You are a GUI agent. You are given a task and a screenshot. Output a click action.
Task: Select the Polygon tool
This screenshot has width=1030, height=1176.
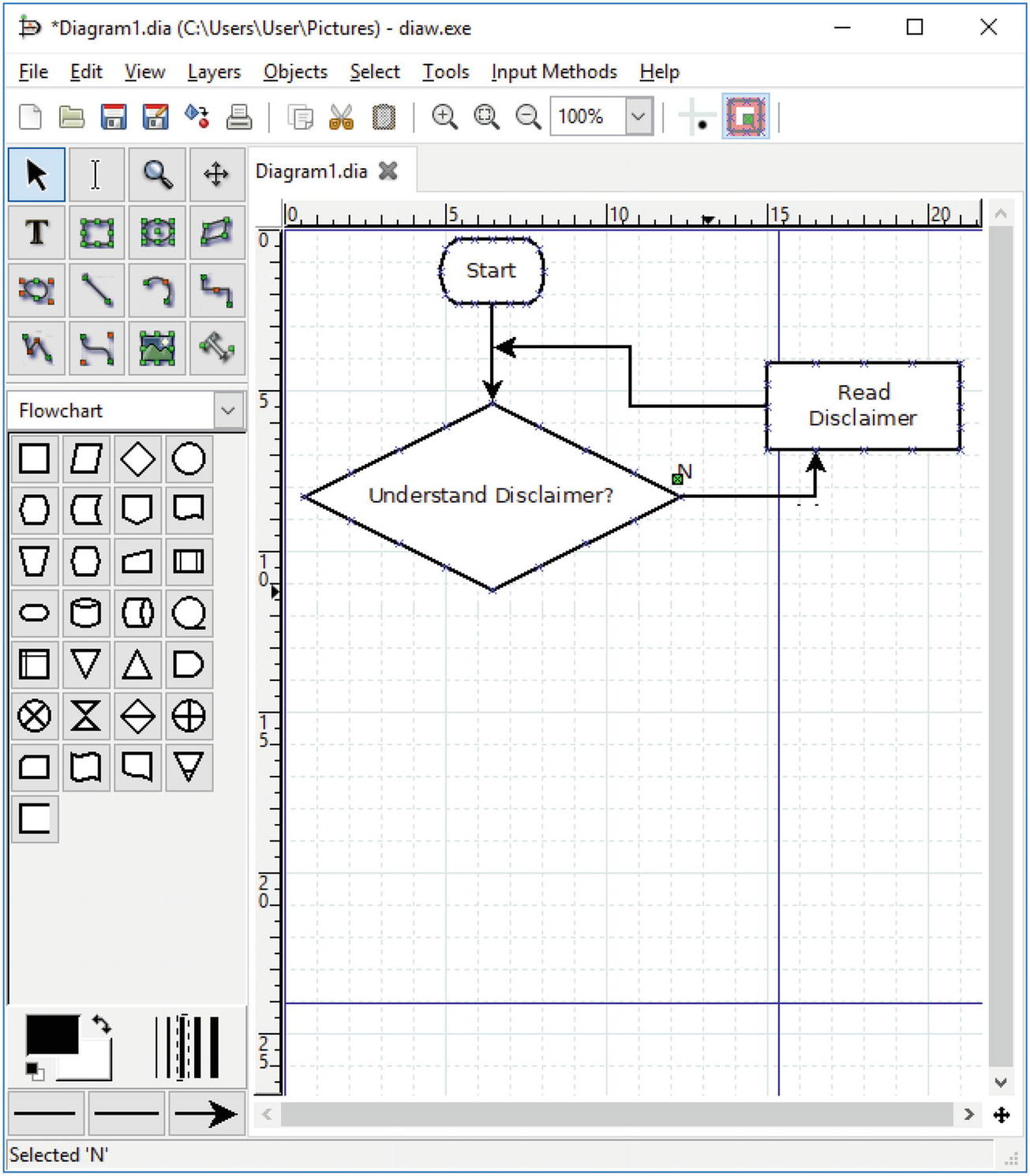(217, 233)
